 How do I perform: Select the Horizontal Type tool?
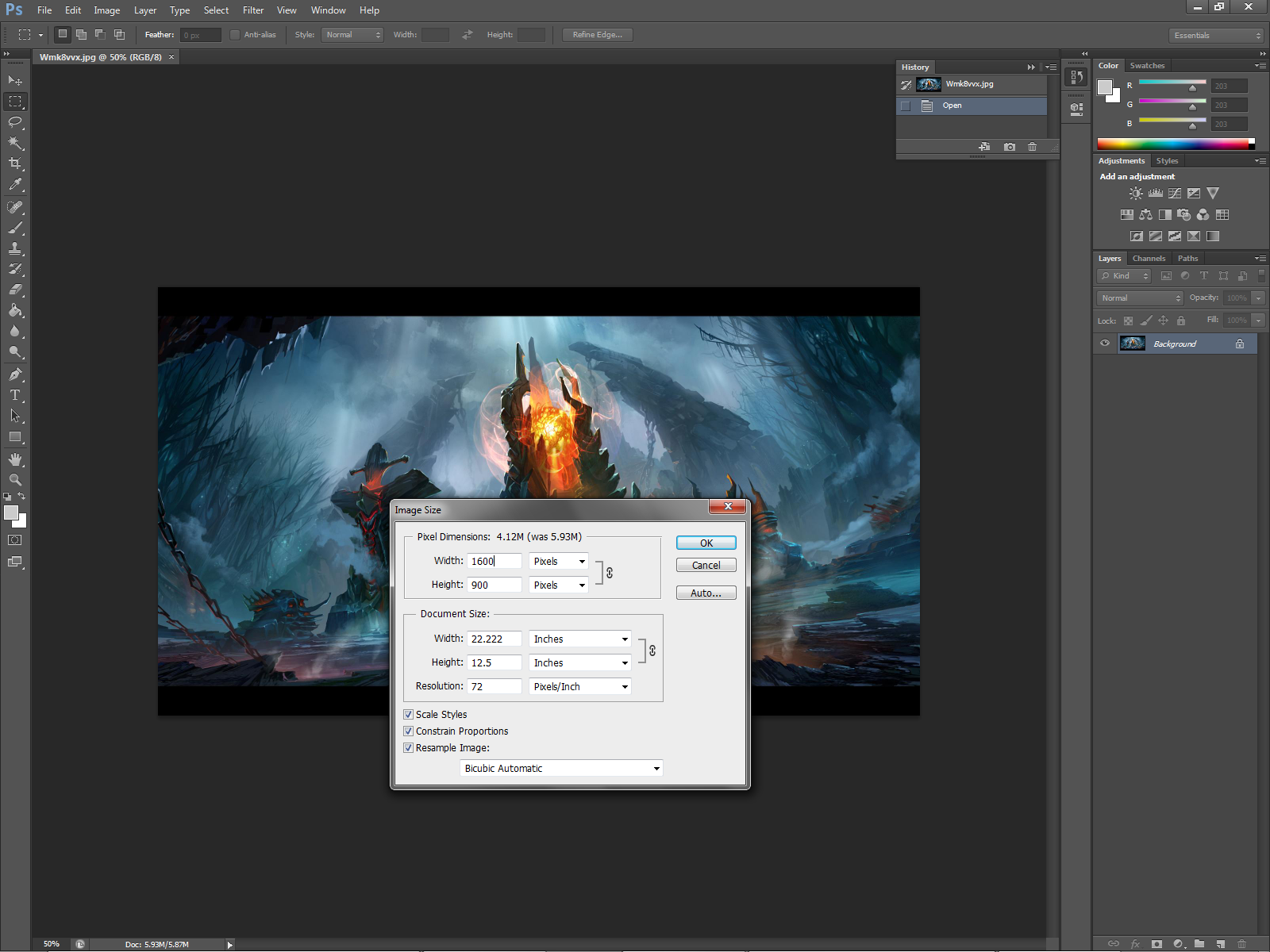click(15, 395)
